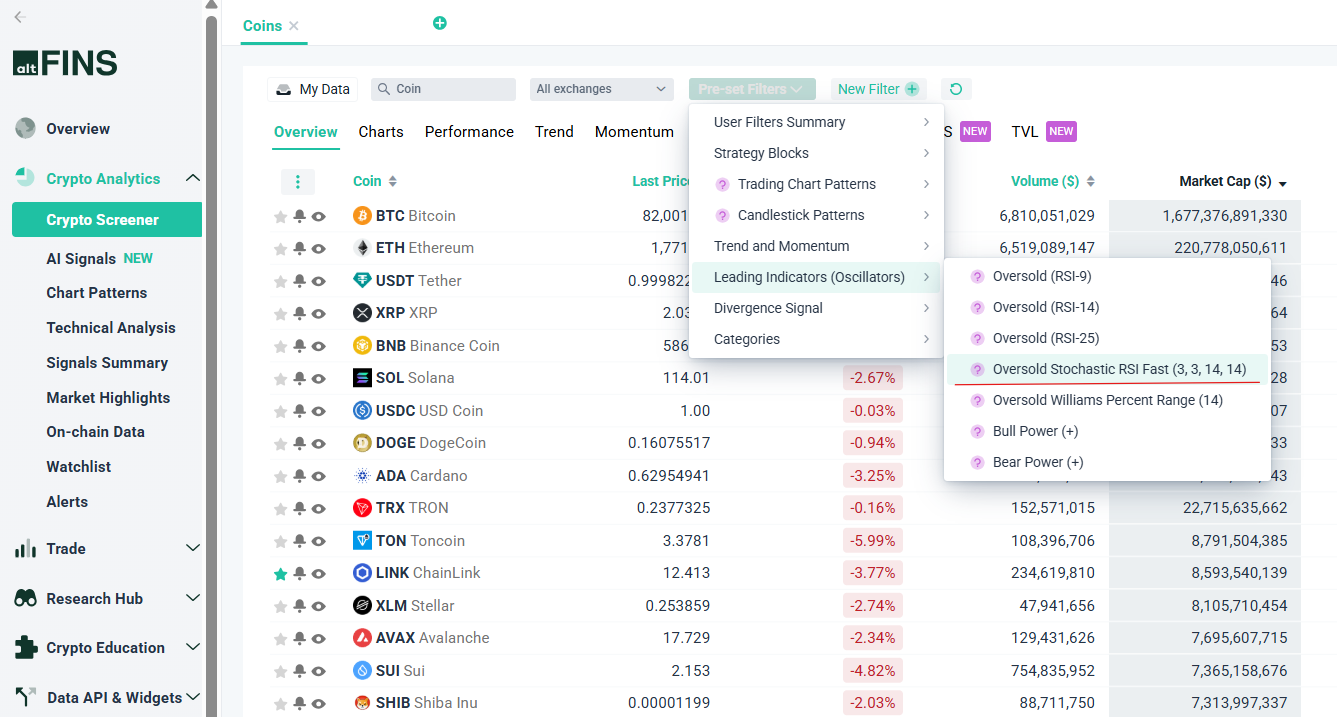1337x717 pixels.
Task: Click the help icon next to Oversold (RSI-9)
Action: point(977,276)
